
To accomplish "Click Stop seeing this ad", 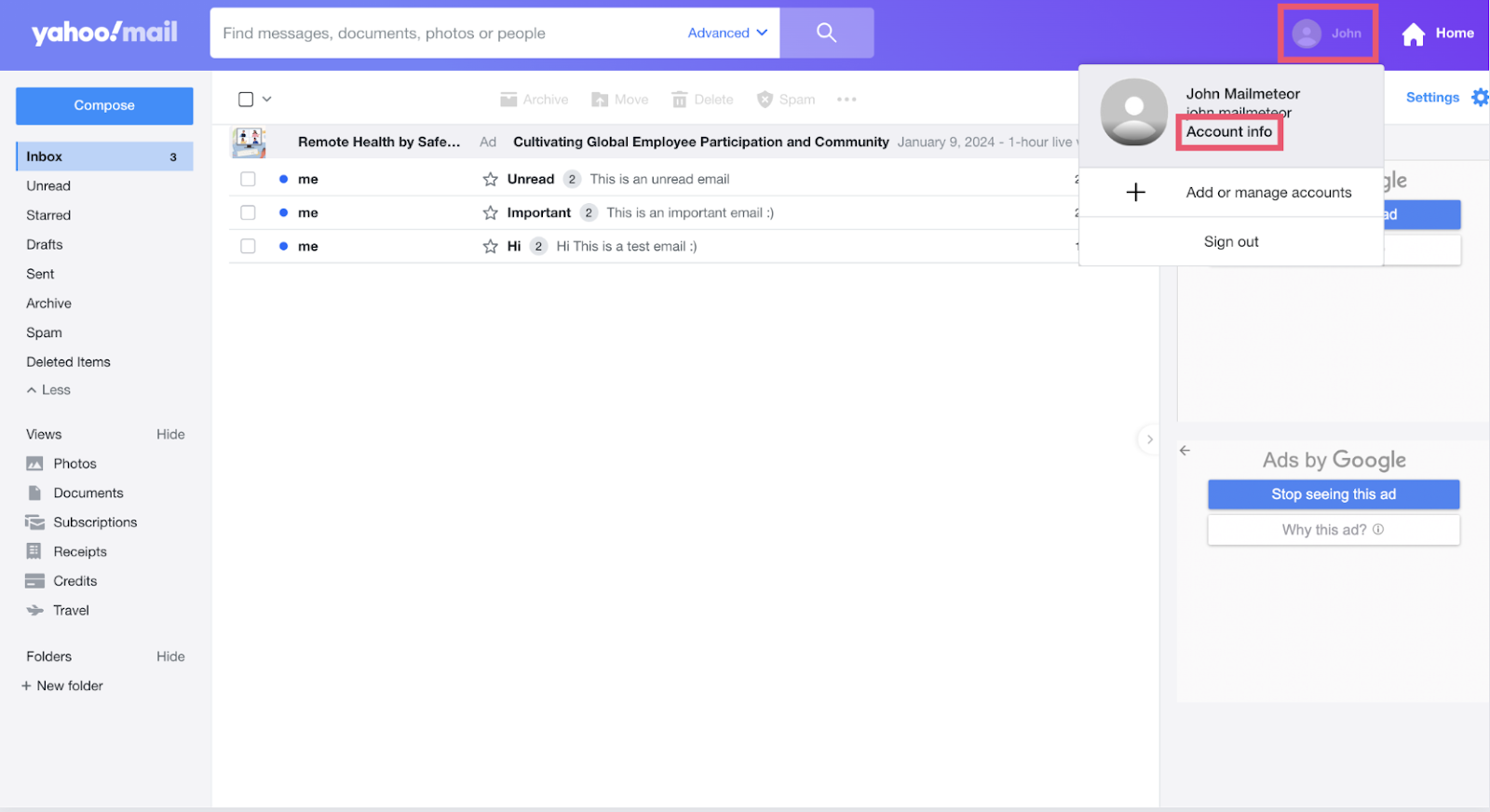I will 1334,494.
